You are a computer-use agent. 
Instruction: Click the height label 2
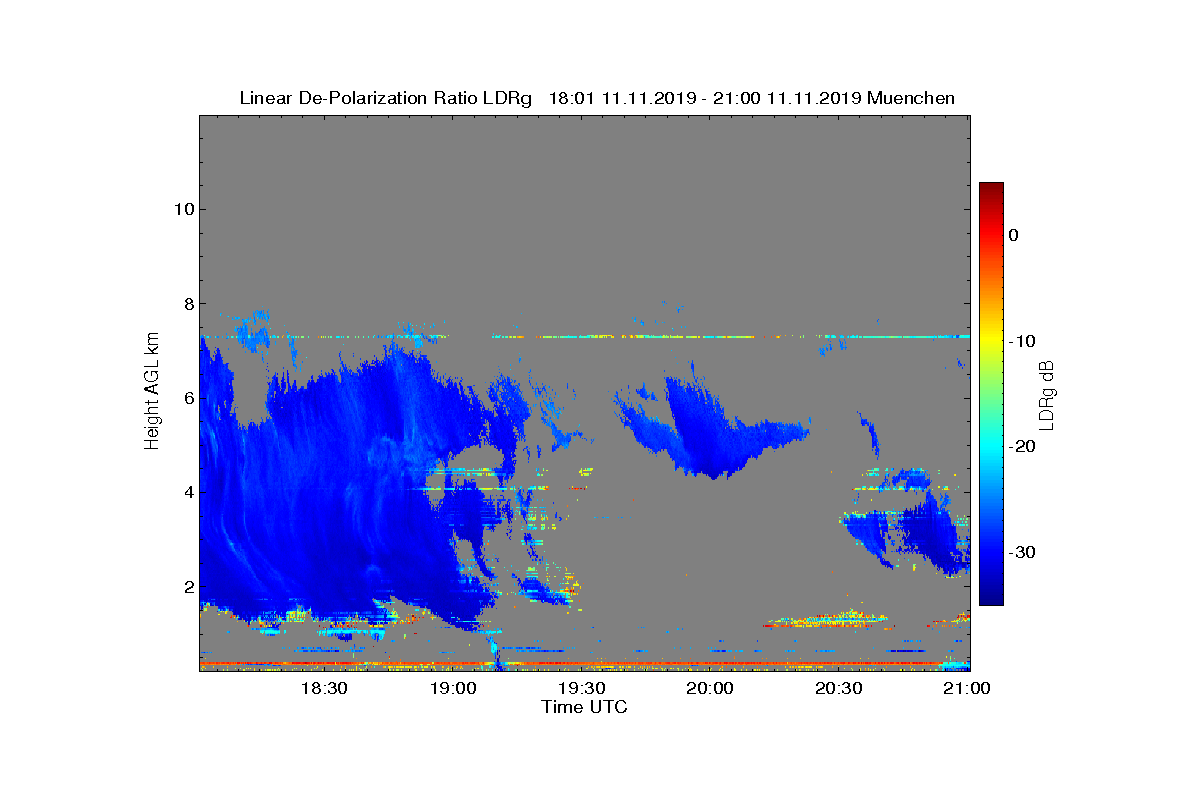click(x=187, y=587)
